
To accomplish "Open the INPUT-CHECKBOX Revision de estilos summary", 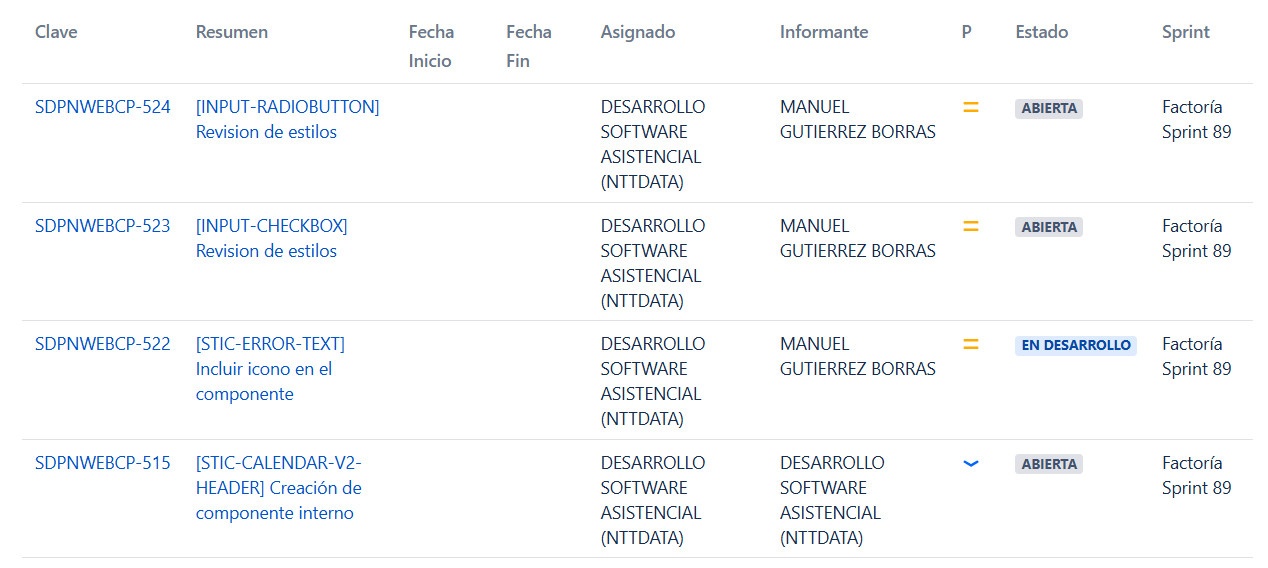I will coord(272,238).
